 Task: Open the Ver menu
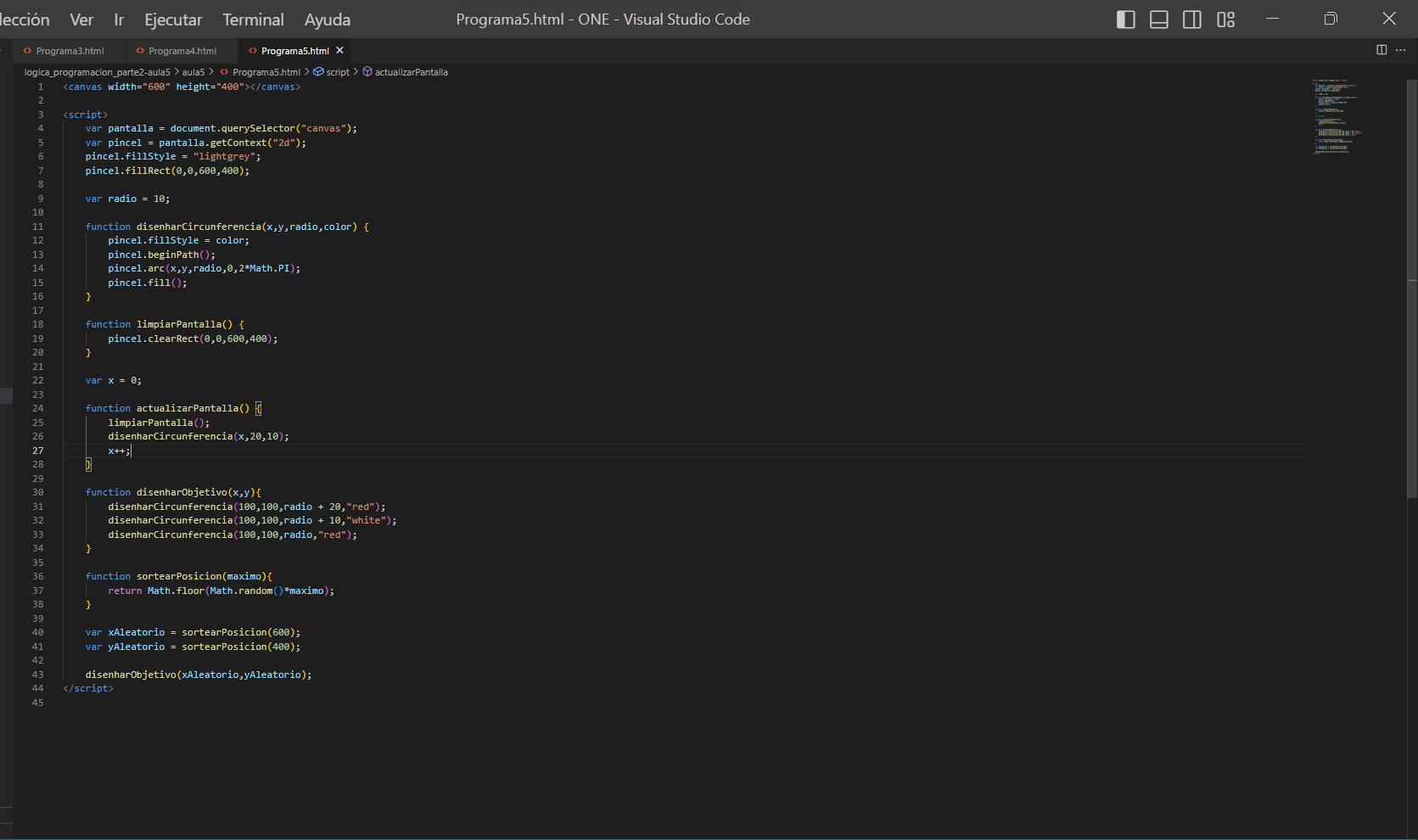coord(81,20)
